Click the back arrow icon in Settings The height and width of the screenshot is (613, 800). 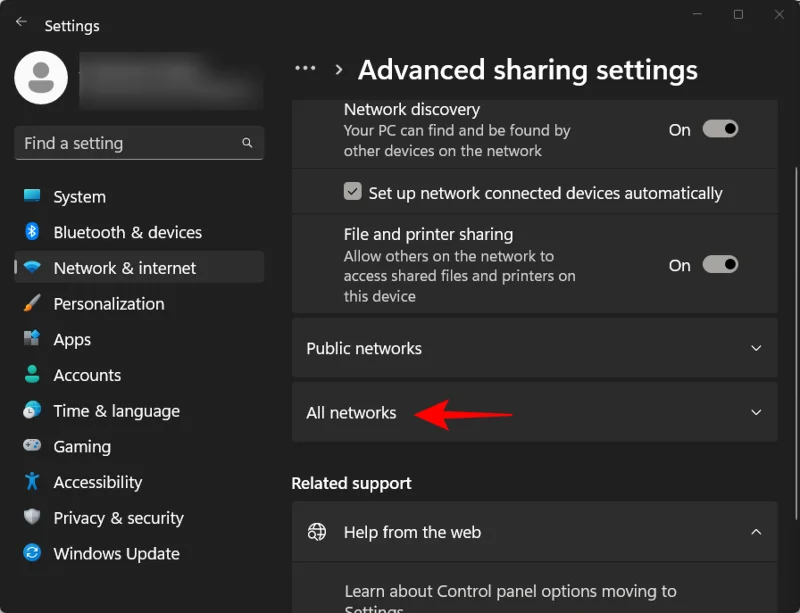pos(21,21)
